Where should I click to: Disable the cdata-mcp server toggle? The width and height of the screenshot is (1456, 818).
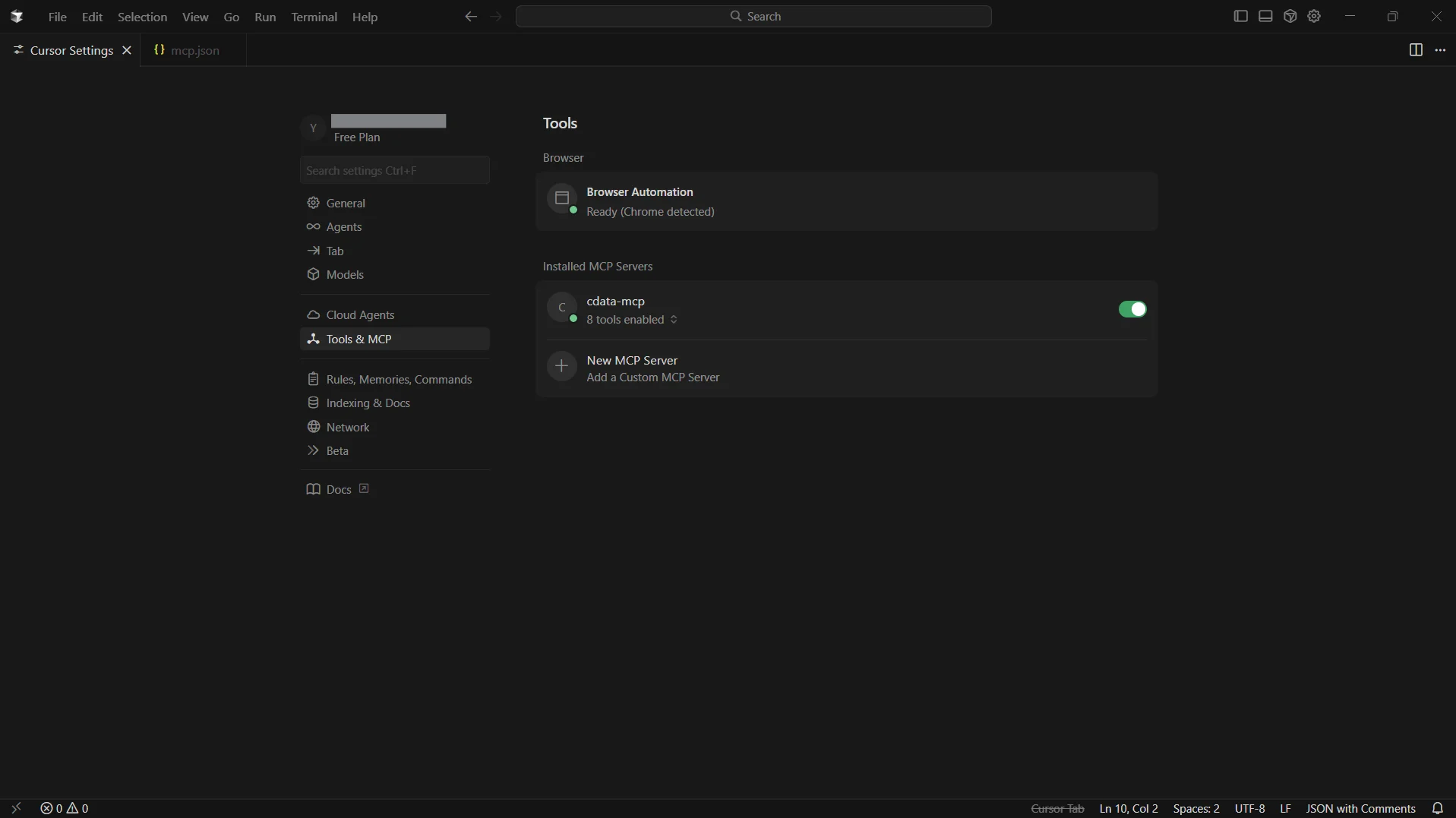point(1132,309)
